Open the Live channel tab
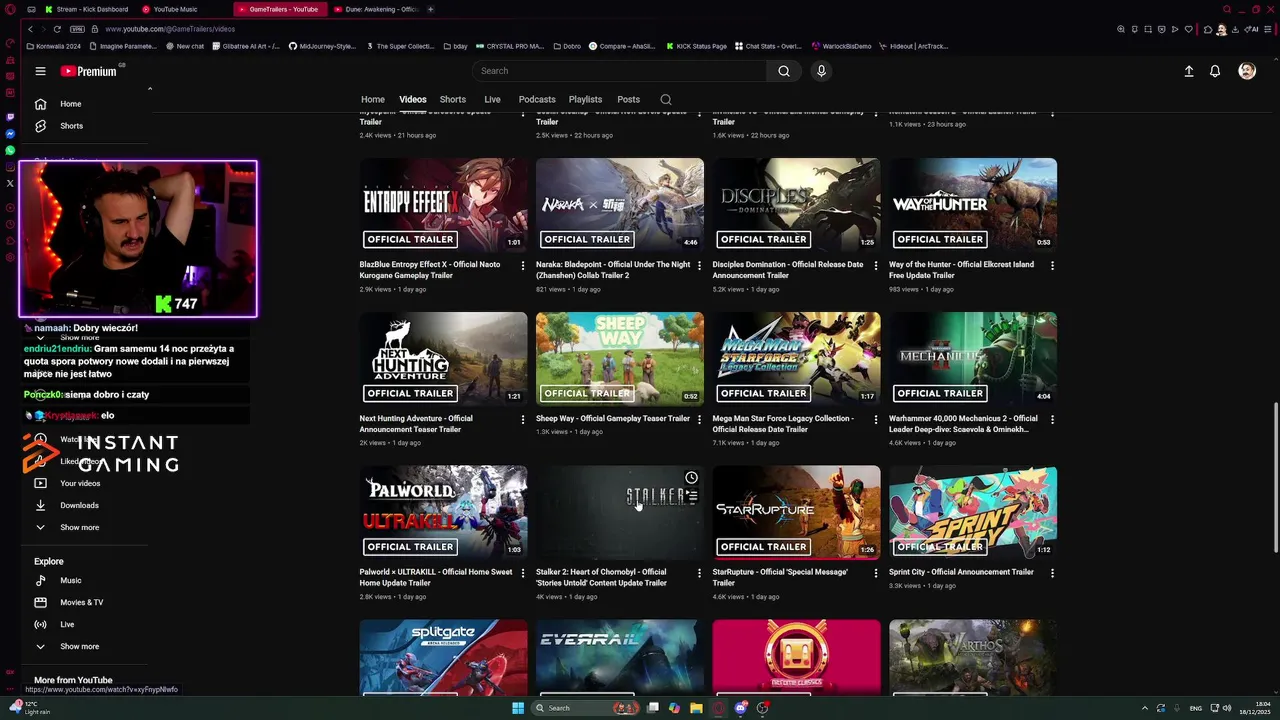The height and width of the screenshot is (720, 1280). 492,99
